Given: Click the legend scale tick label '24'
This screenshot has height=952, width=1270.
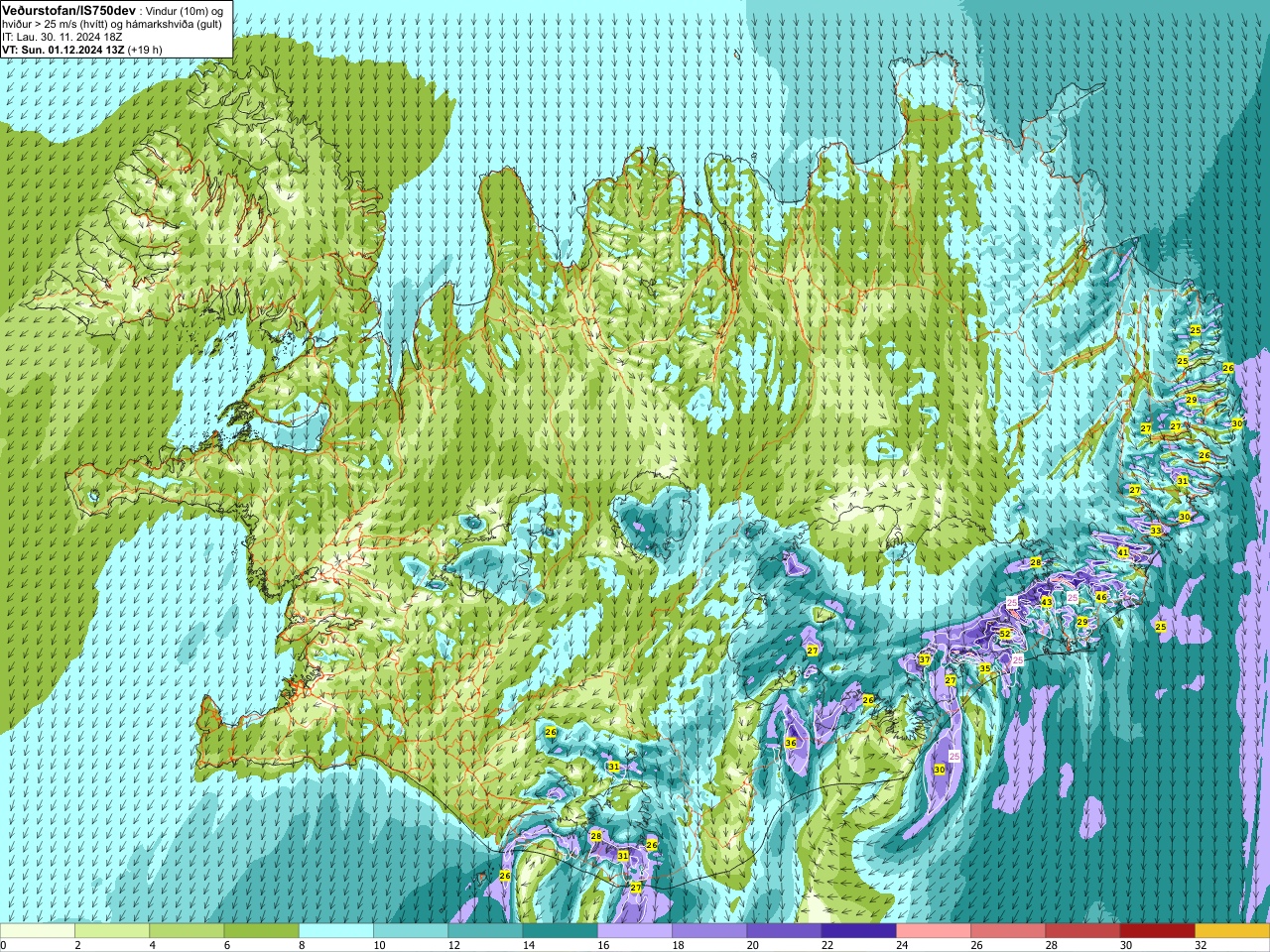Looking at the screenshot, I should click(902, 945).
